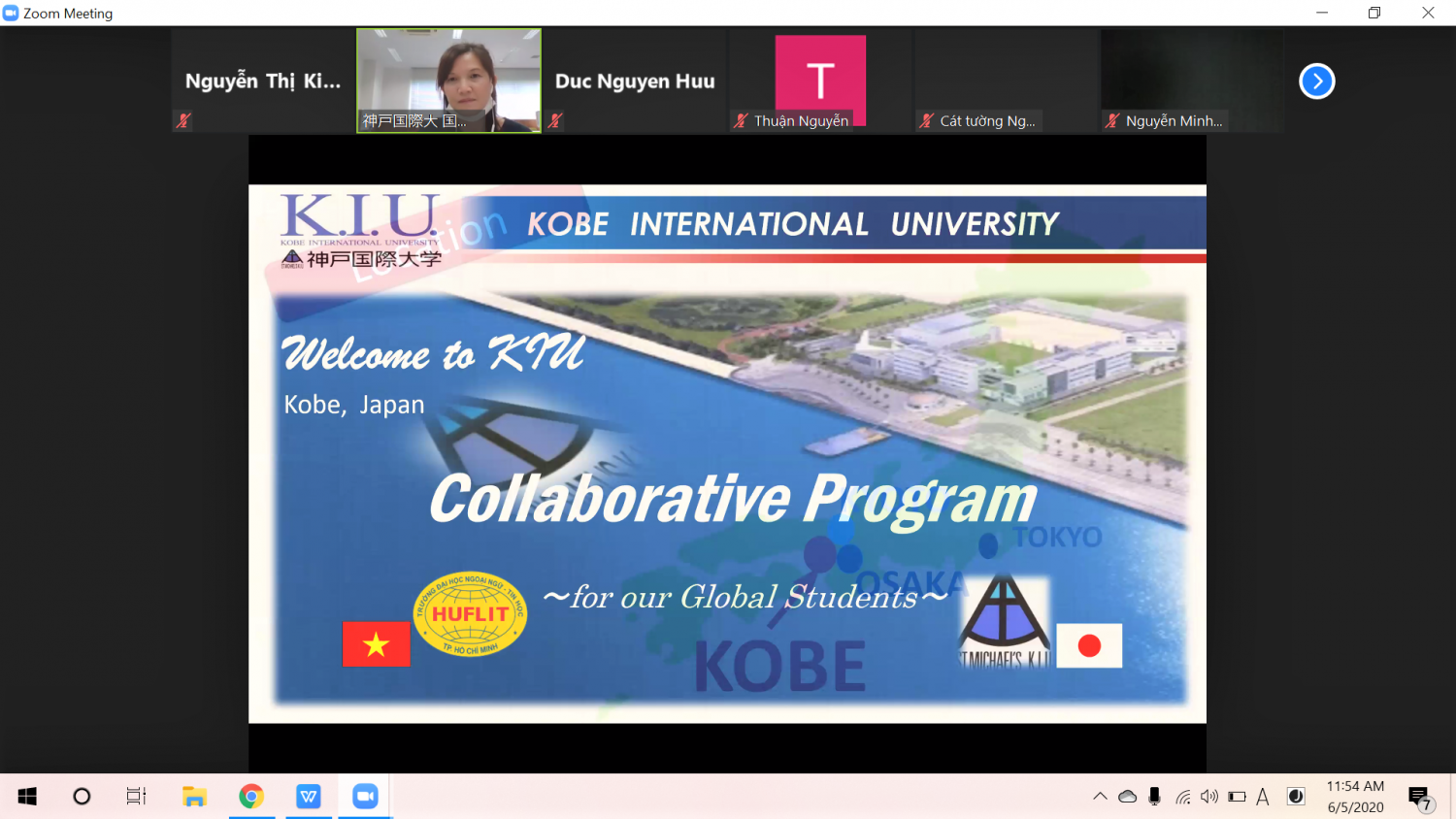This screenshot has width=1456, height=819.
Task: Click the moon-shaped tray icon beside the clock
Action: click(x=1296, y=797)
